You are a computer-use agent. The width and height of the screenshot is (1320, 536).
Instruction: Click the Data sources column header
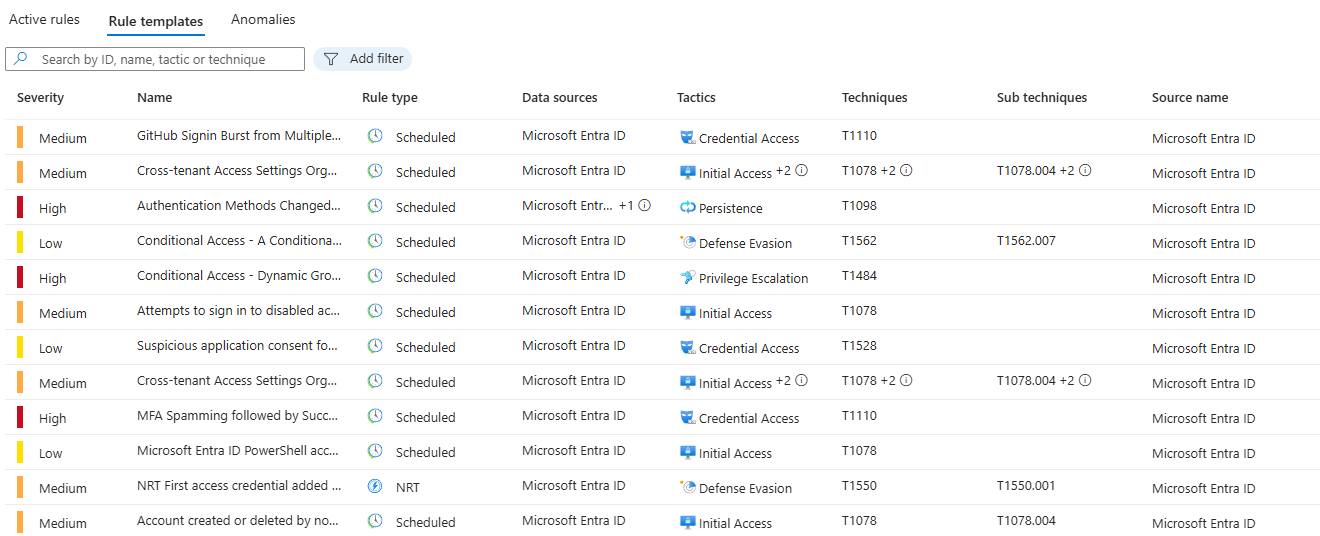point(560,98)
